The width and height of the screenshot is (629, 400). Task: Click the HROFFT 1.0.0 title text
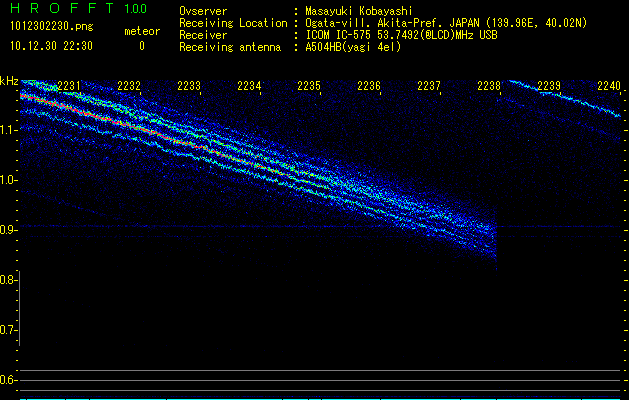[78, 8]
